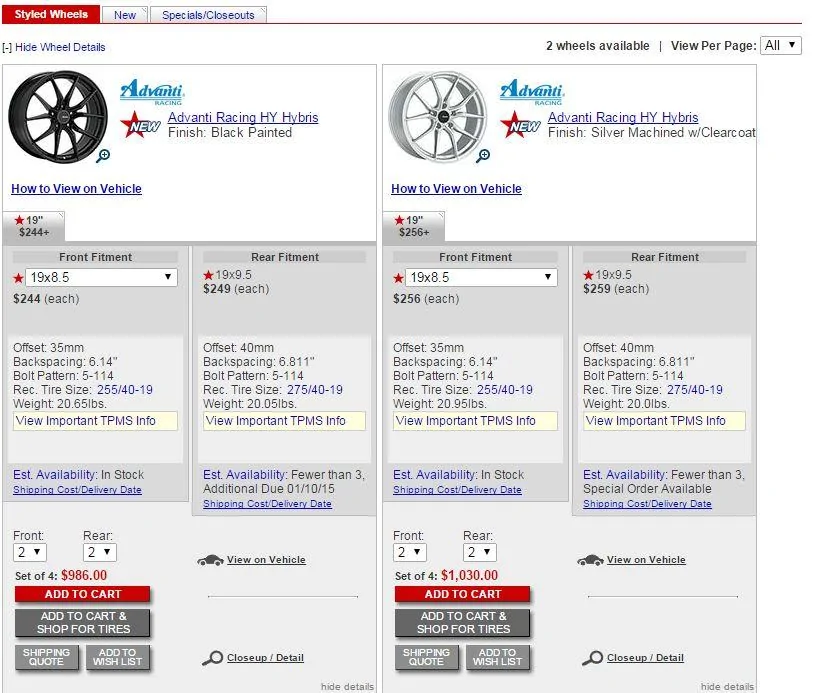827x693 pixels.
Task: Open Closeup / Detail link for silver wheel
Action: tap(645, 658)
